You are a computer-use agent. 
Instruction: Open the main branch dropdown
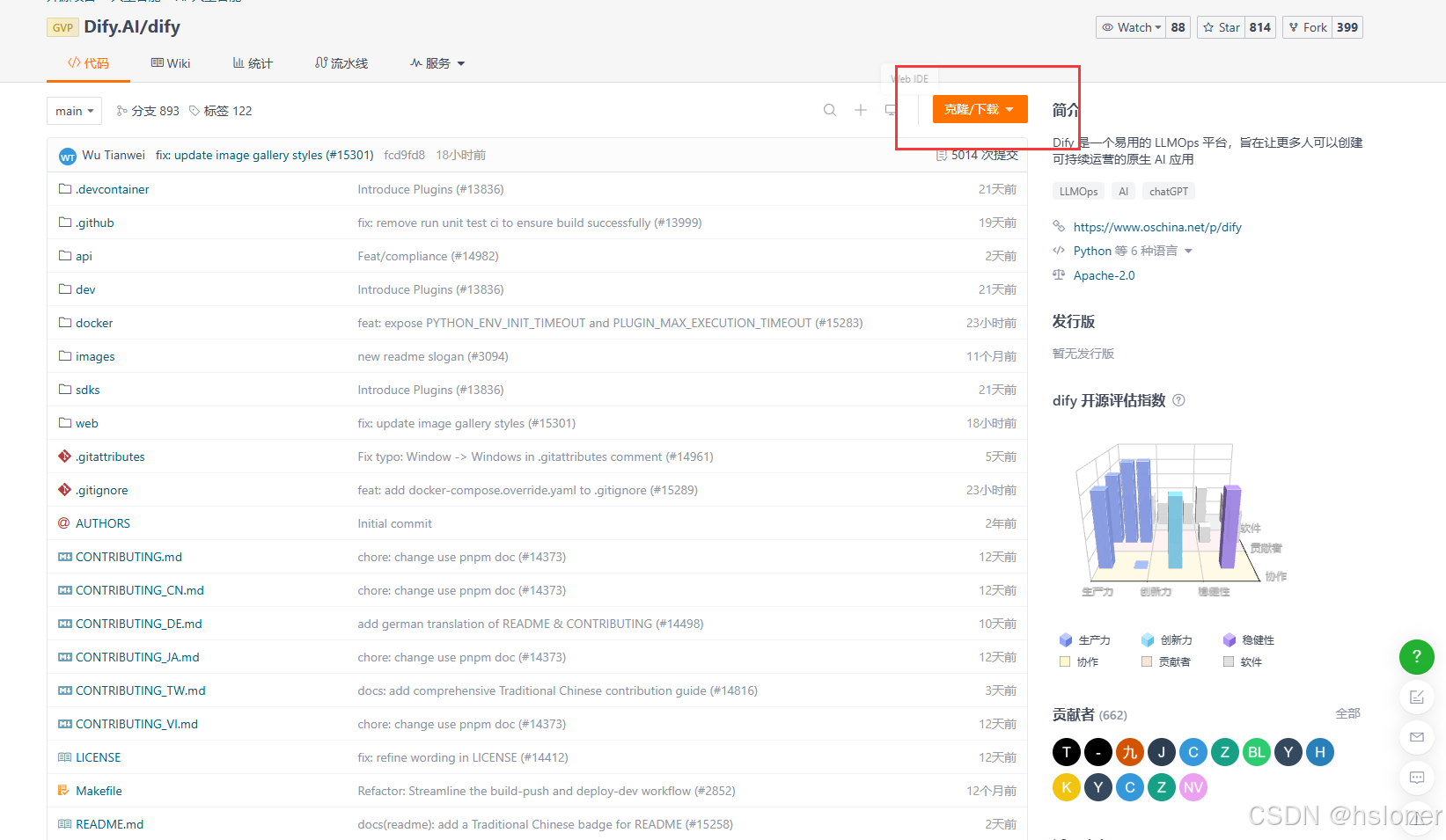pos(75,111)
